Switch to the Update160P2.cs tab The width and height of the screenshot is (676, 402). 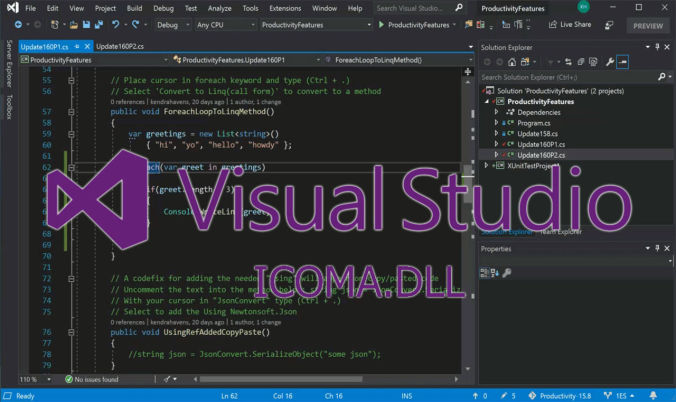tap(120, 46)
